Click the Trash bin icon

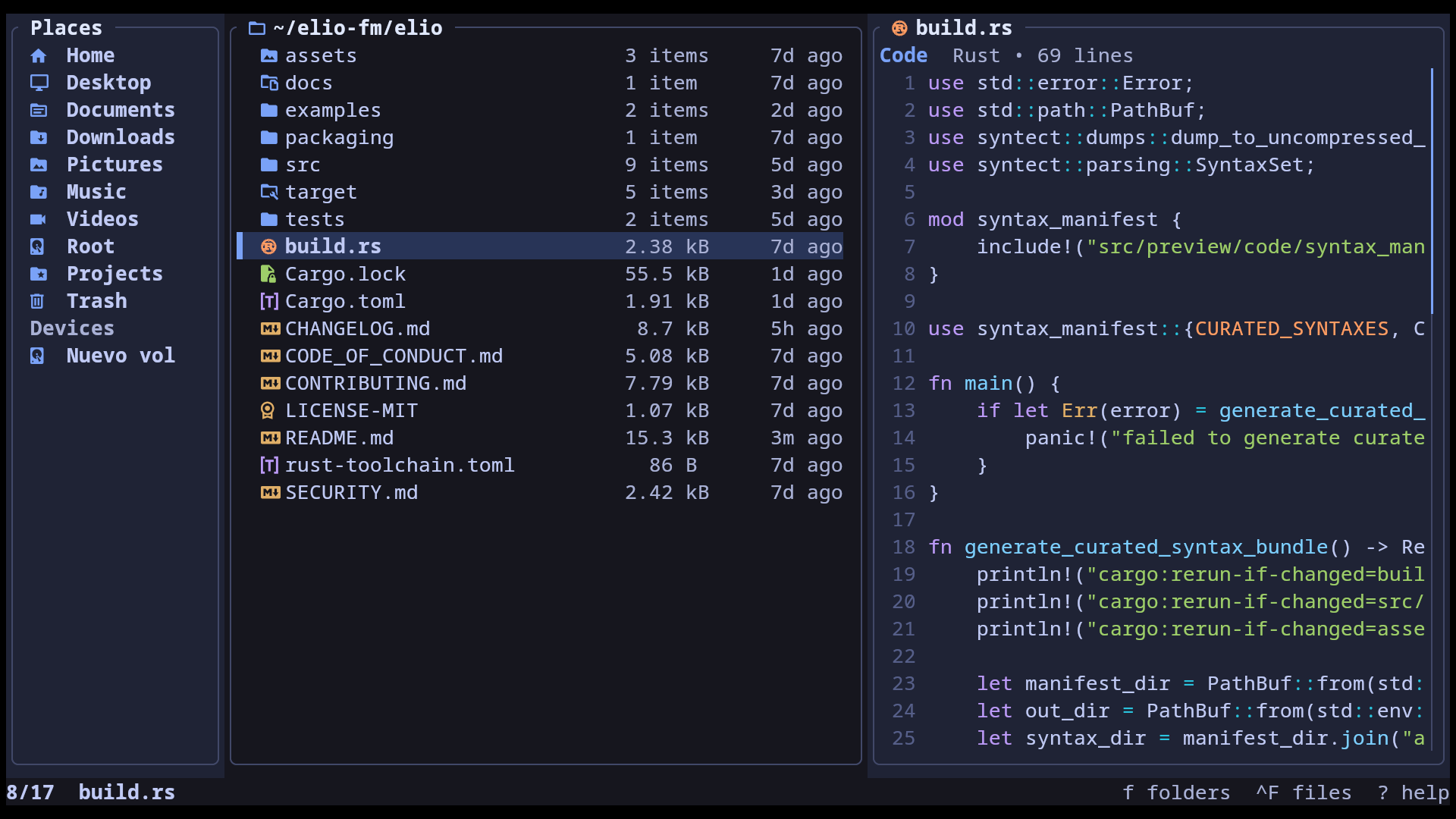(37, 302)
